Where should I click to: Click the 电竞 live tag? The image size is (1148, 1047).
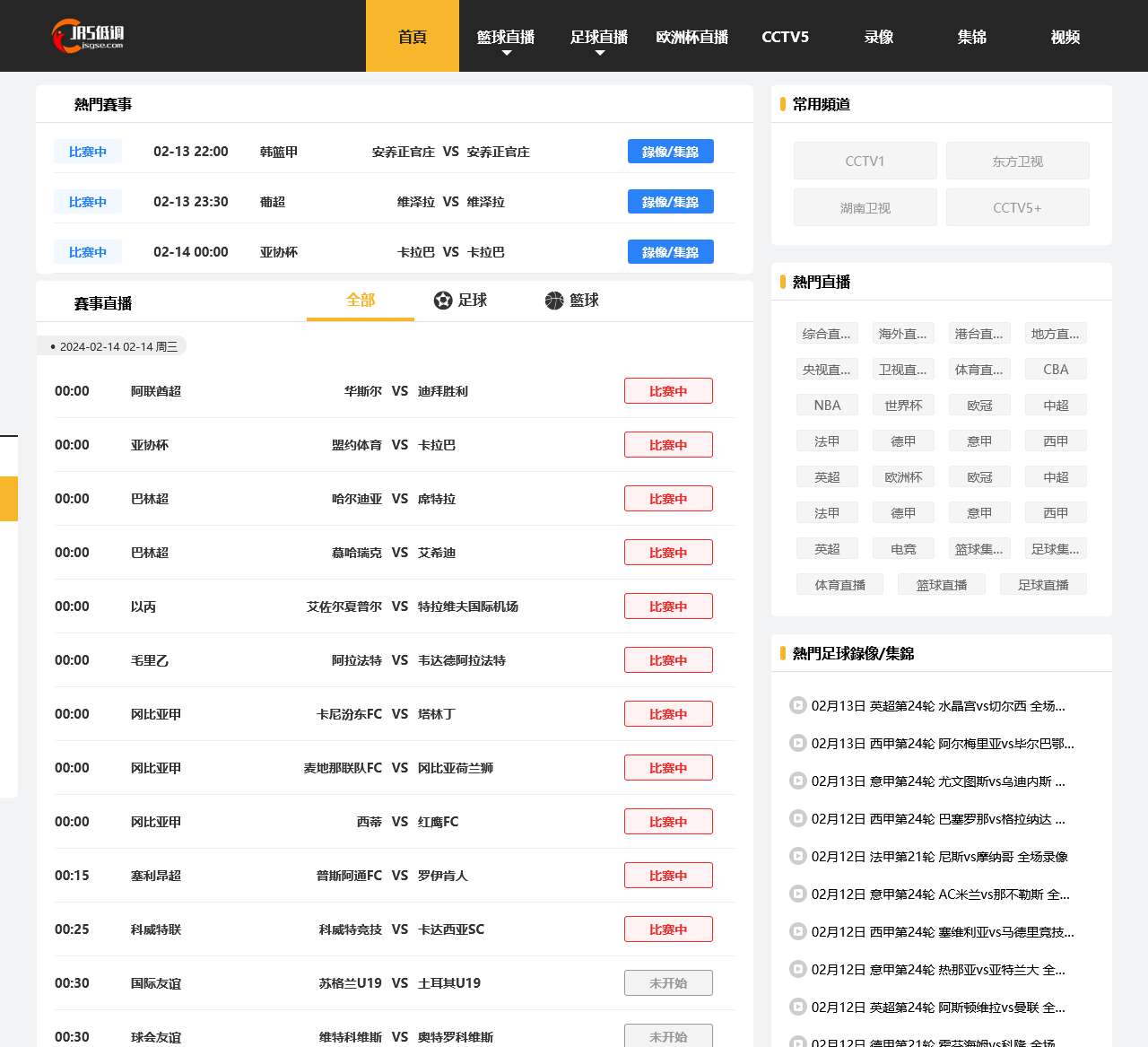tap(903, 549)
